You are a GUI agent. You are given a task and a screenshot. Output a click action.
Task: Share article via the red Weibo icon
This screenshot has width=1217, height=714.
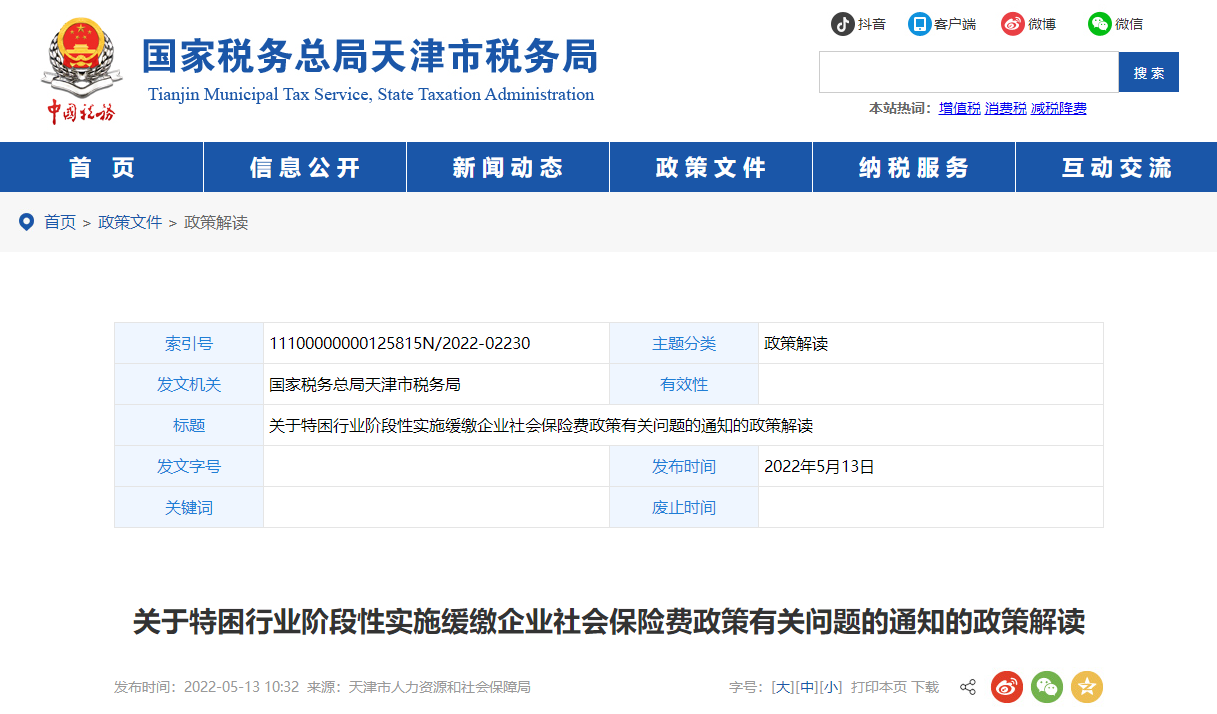point(1006,687)
